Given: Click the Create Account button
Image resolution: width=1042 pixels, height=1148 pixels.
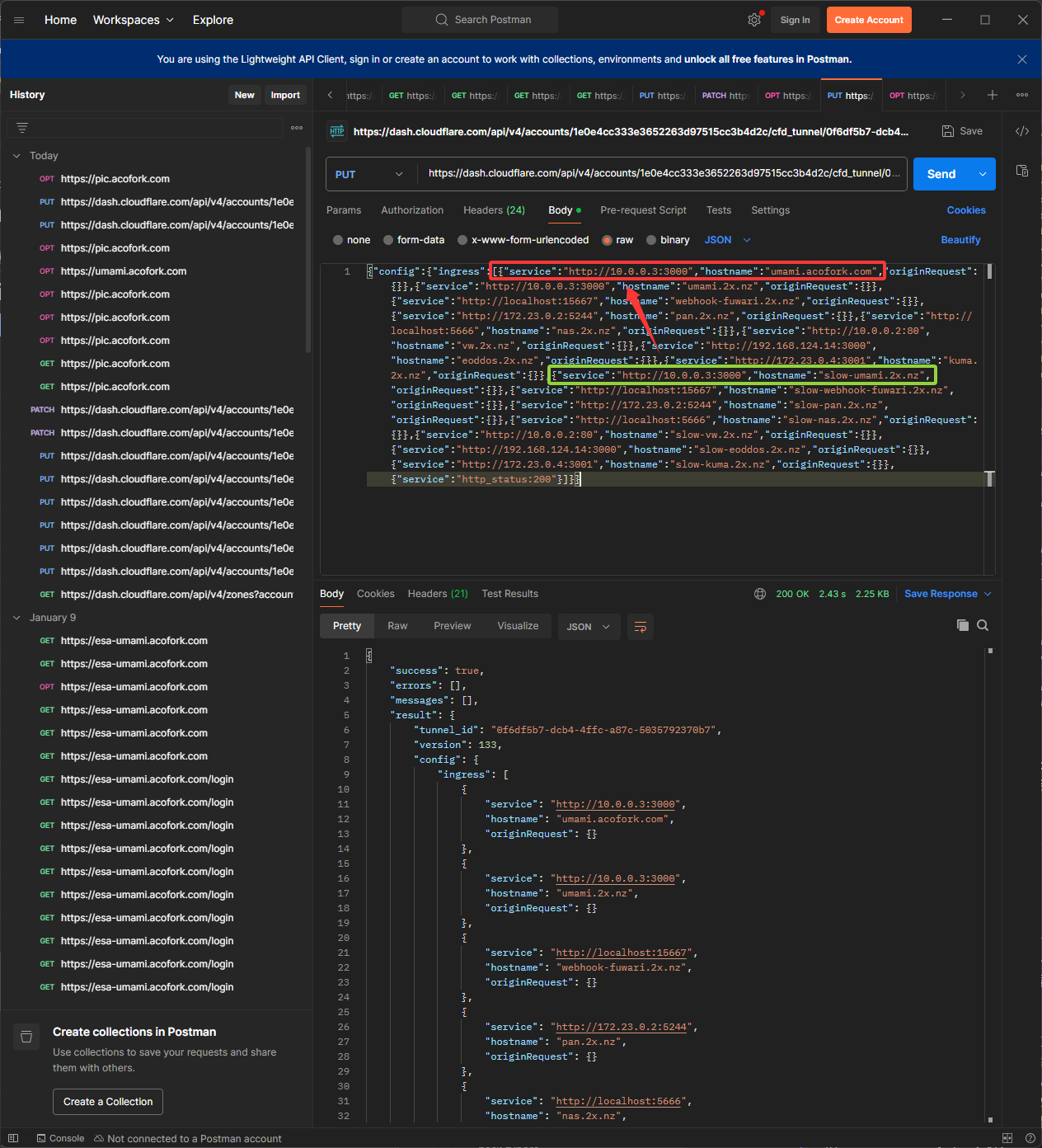Looking at the screenshot, I should click(x=869, y=20).
